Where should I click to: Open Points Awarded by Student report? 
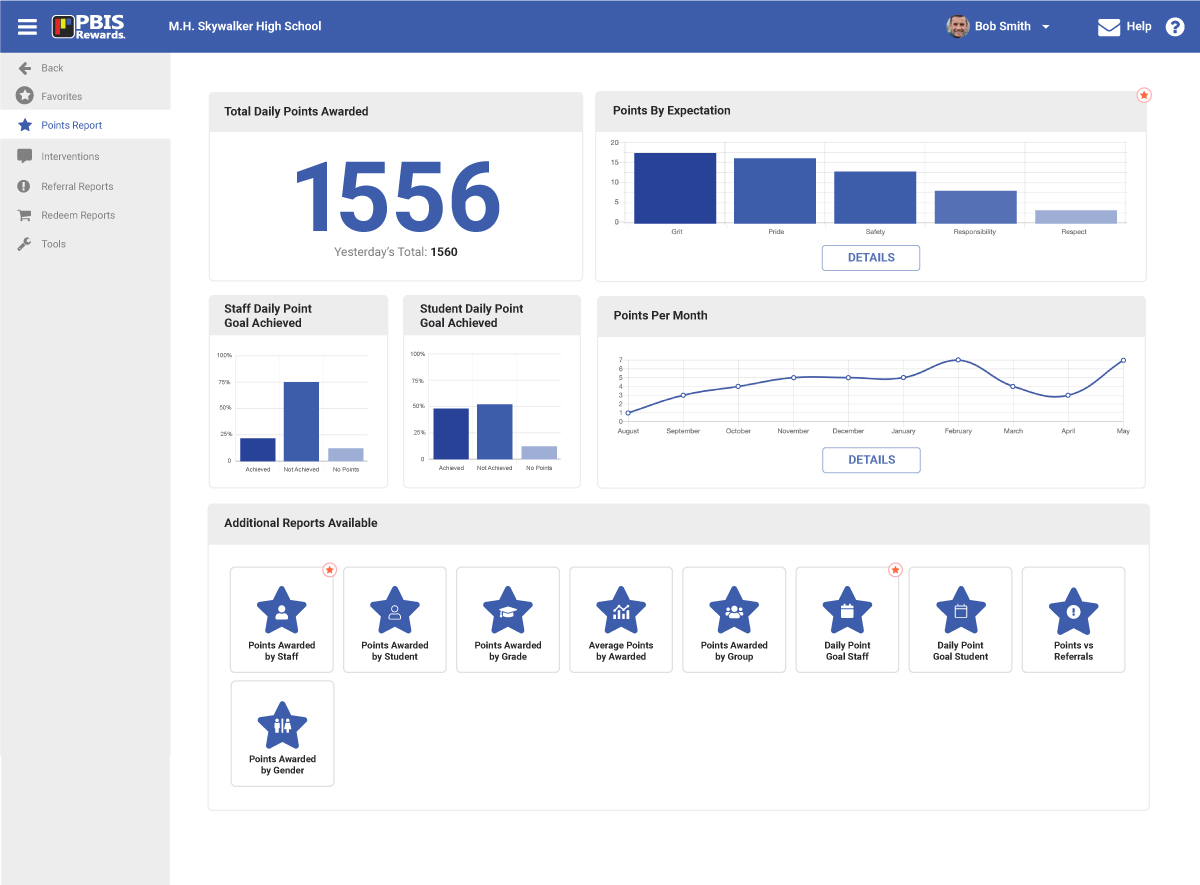(395, 619)
